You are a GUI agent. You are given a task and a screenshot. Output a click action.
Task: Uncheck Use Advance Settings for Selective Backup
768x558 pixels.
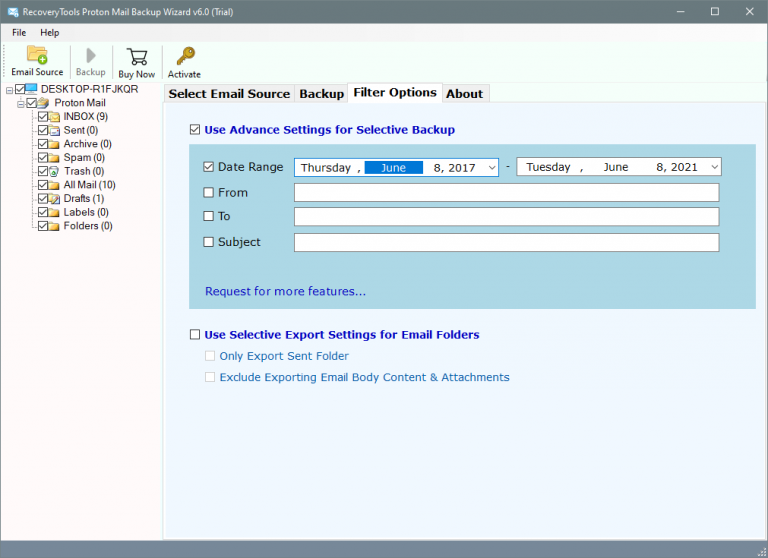(x=195, y=130)
